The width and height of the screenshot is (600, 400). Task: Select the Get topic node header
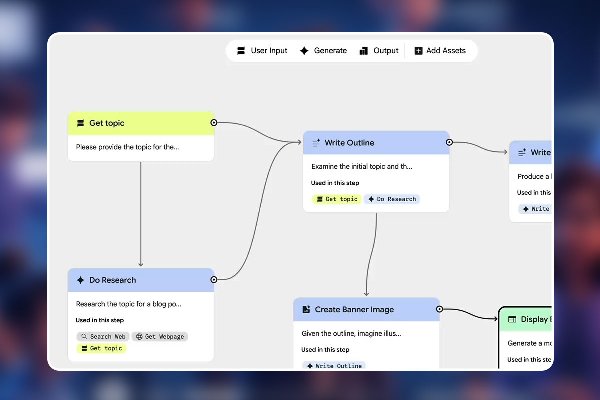pos(141,123)
